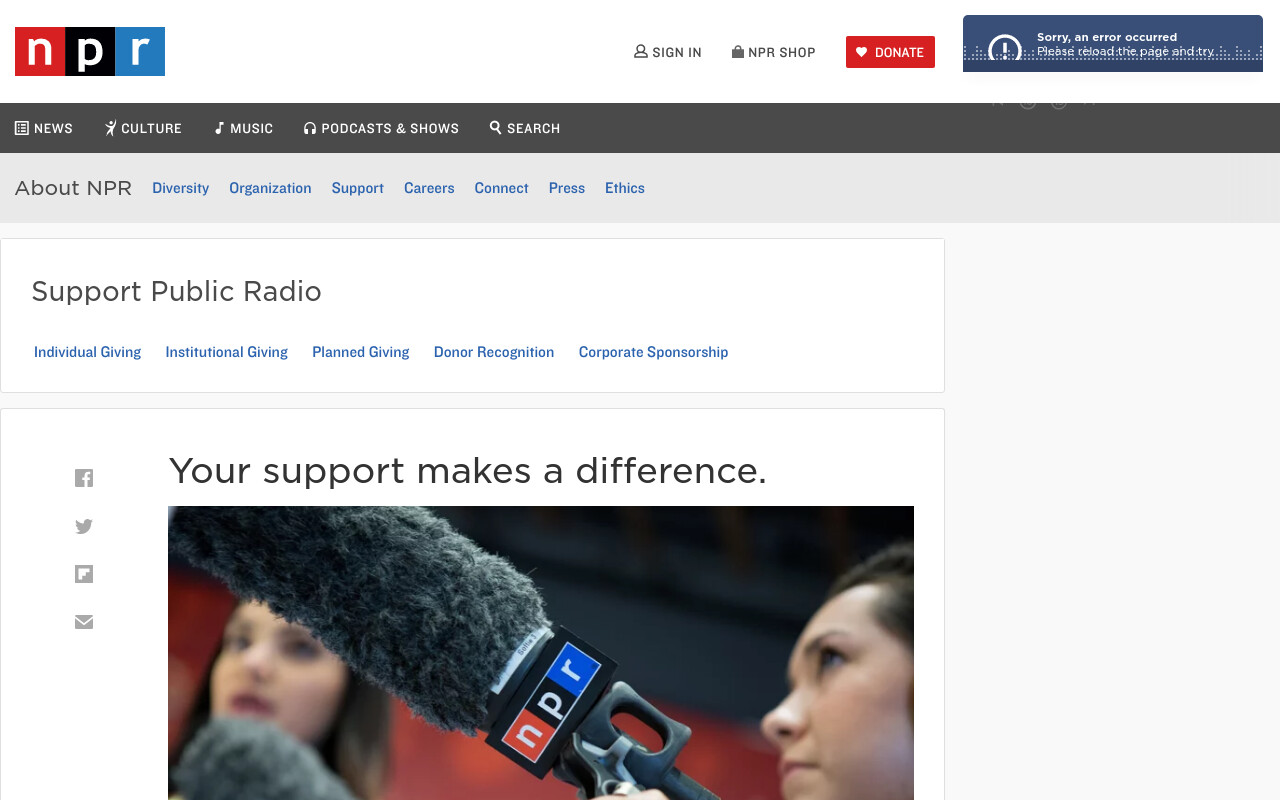Open the Careers section
Viewport: 1280px width, 800px height.
tap(429, 188)
